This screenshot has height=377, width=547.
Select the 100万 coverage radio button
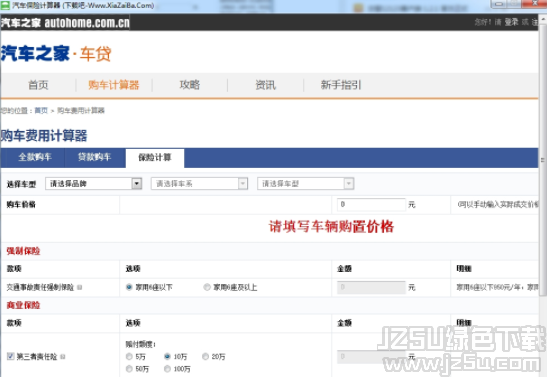[x=167, y=369]
